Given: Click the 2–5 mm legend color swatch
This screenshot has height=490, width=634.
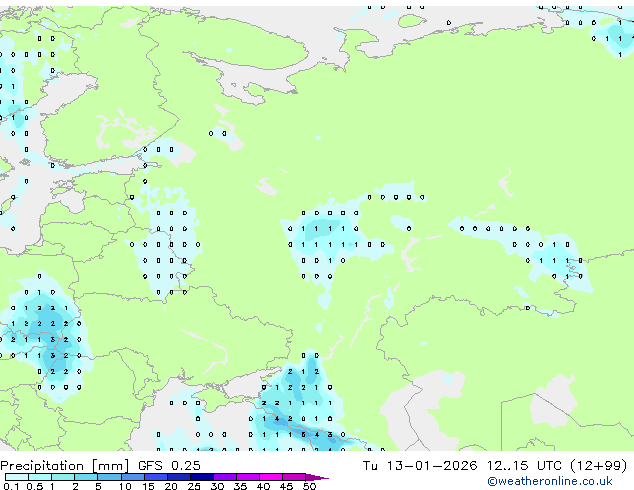Looking at the screenshot, I should tap(86, 477).
